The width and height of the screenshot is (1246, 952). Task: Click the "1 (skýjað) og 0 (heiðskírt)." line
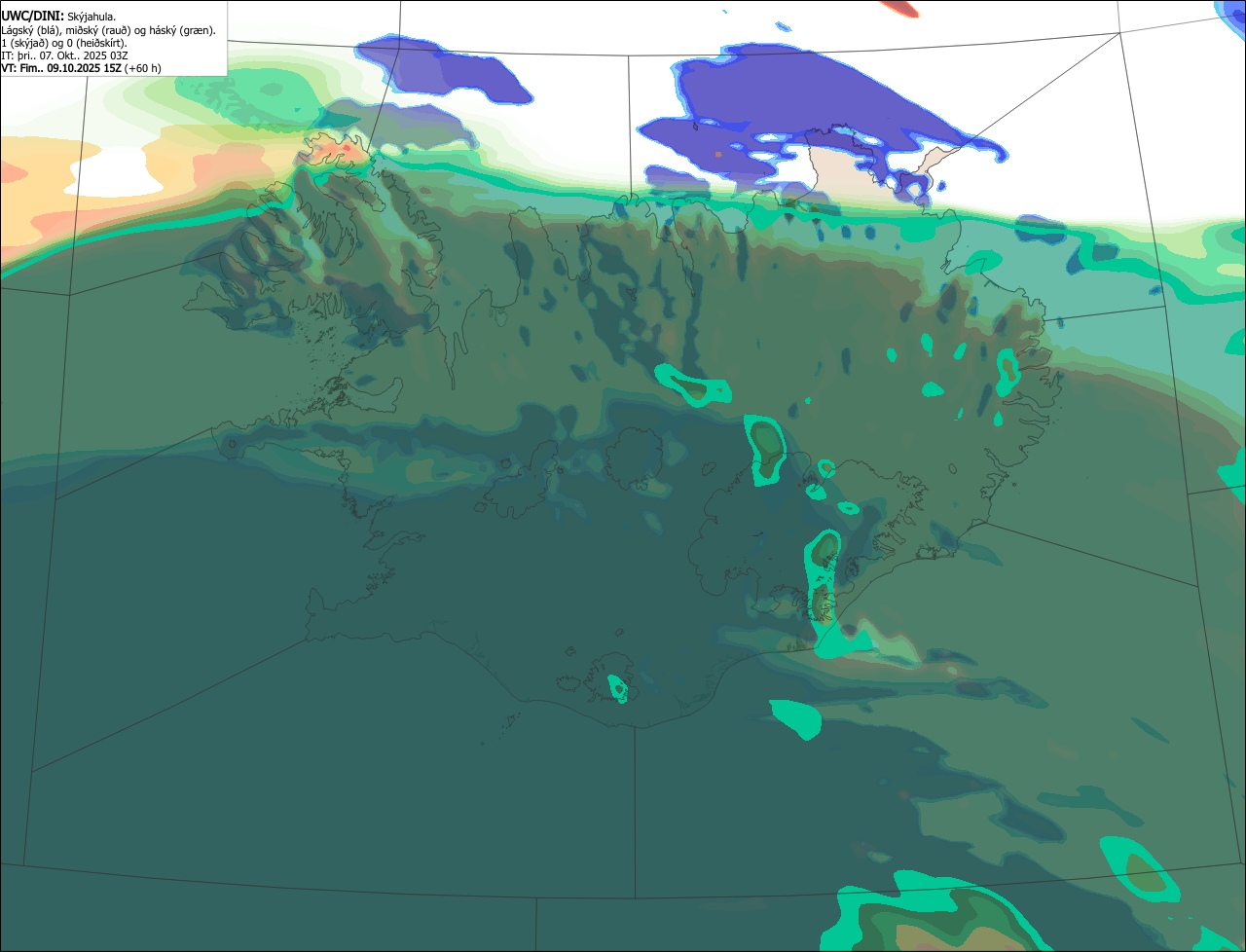coord(64,43)
